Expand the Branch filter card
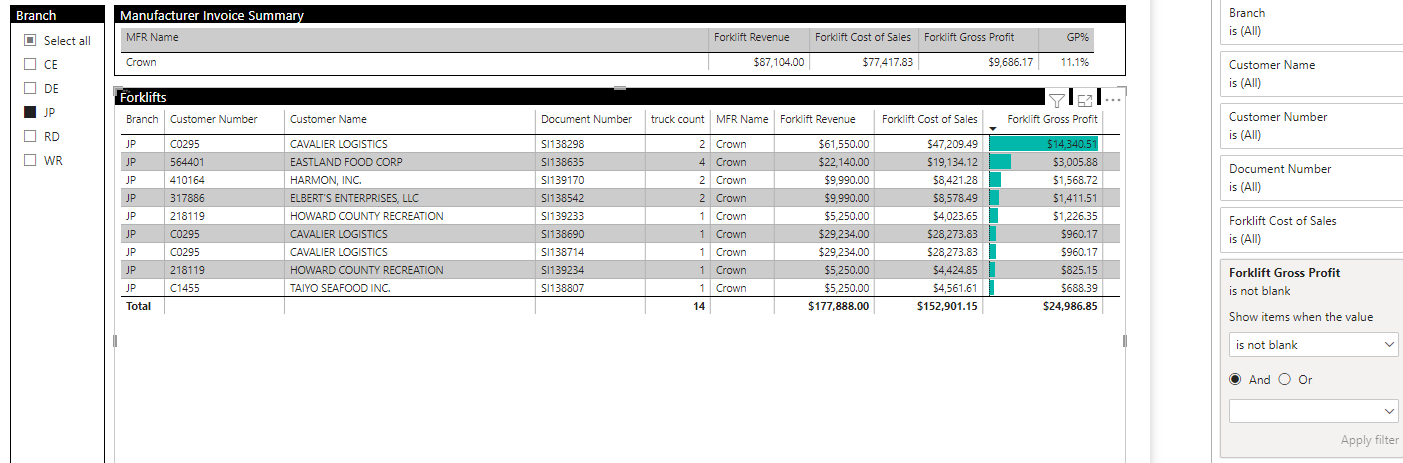The height and width of the screenshot is (463, 1403). click(1311, 22)
